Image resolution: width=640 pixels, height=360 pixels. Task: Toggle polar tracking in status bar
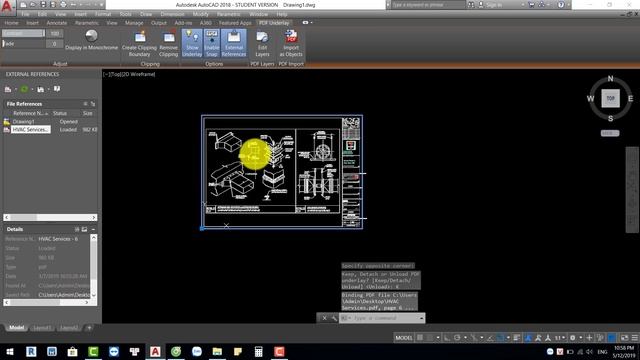457,338
